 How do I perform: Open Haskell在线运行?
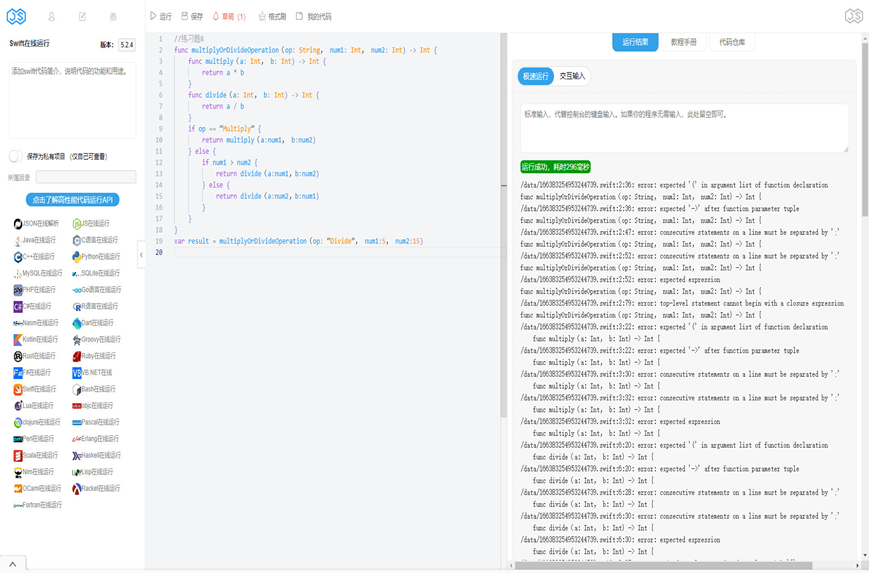[97, 456]
